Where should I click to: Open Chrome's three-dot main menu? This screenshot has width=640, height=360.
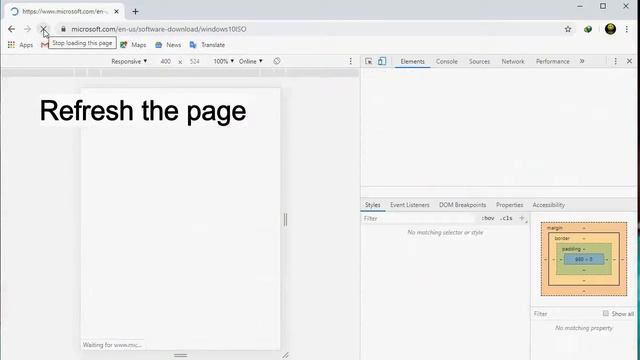627,29
